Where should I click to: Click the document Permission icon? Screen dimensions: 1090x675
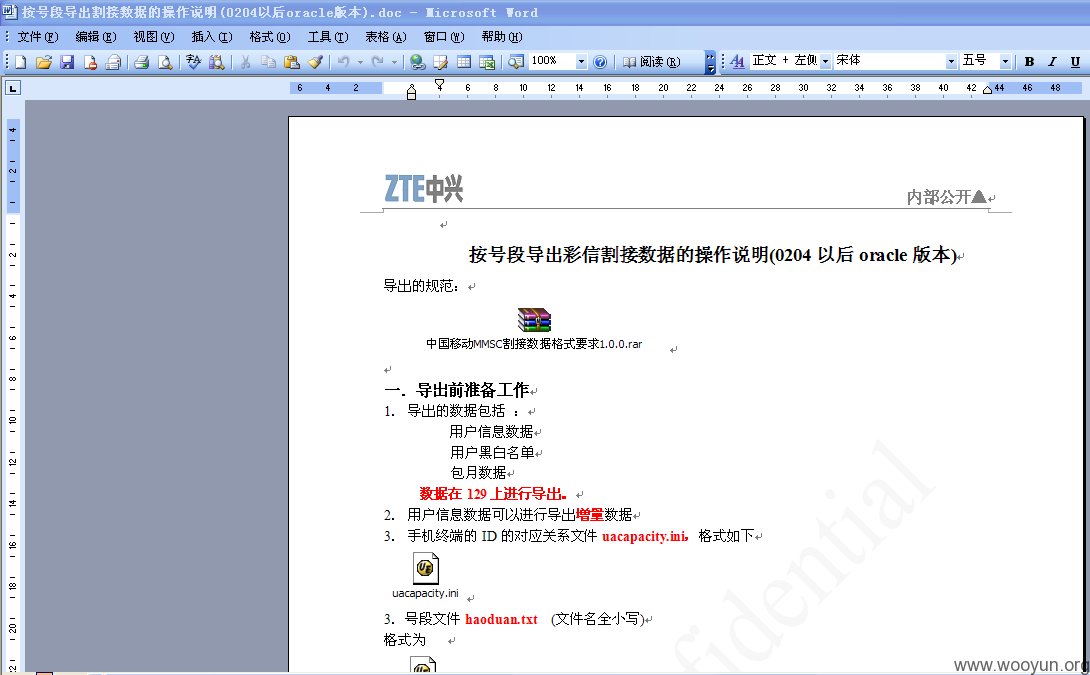(90, 62)
